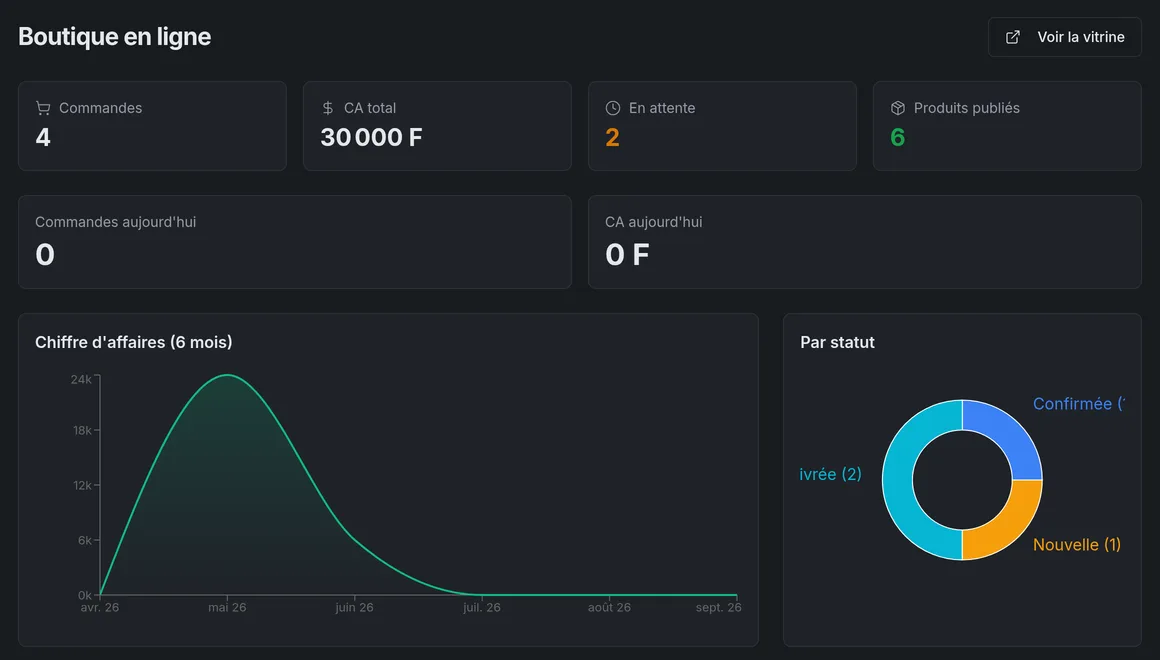Click the Commandes aujourd'hui value 0
This screenshot has height=660, width=1160.
coord(44,255)
